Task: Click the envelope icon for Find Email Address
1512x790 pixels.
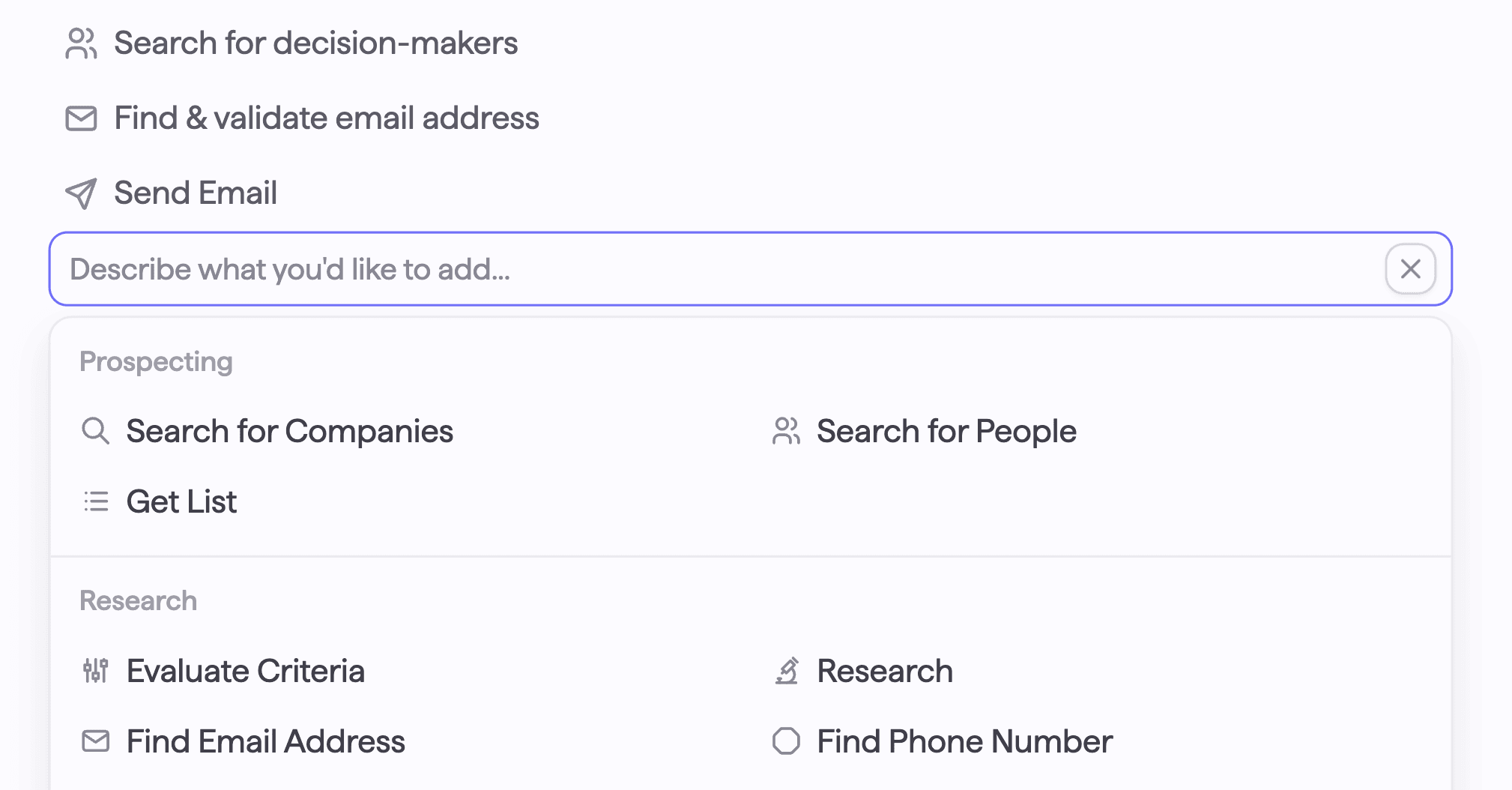Action: click(x=96, y=741)
